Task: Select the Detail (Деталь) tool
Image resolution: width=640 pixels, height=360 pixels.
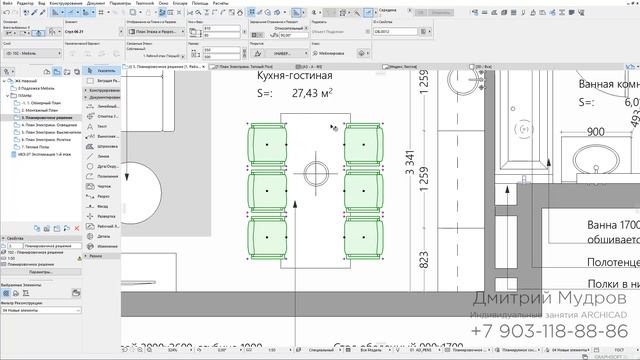Action: [102, 236]
